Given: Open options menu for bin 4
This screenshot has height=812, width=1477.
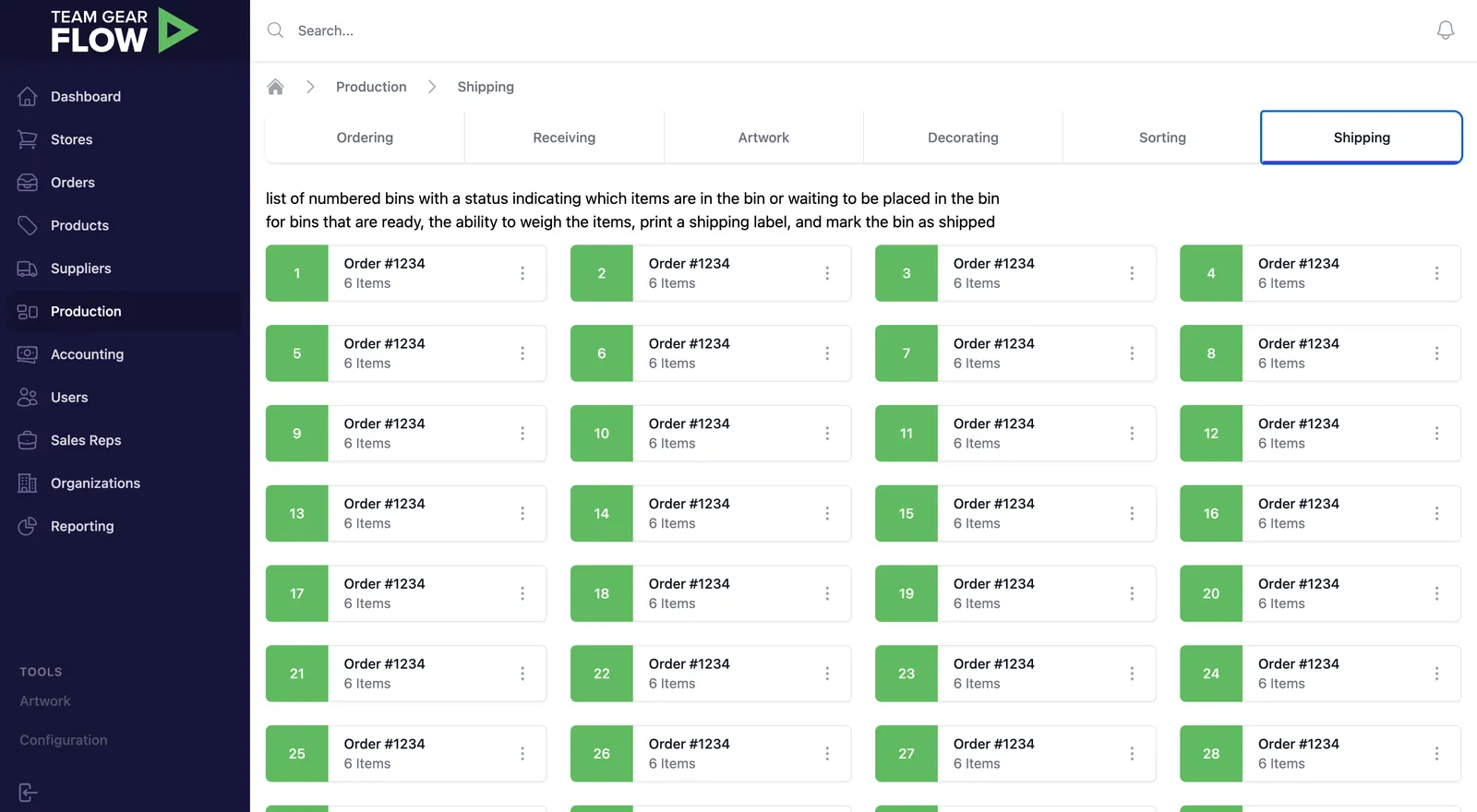Looking at the screenshot, I should 1436,273.
